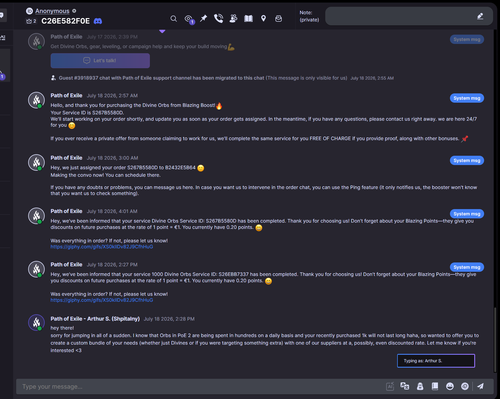Open the emoji picker smiley icon
500x399 pixels.
450,386
